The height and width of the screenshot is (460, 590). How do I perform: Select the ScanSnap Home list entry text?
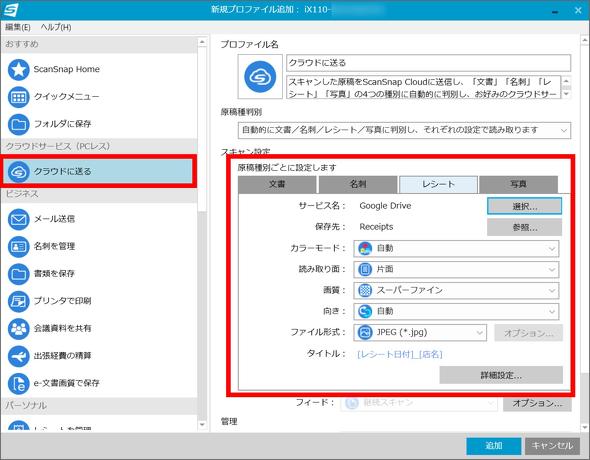click(67, 70)
